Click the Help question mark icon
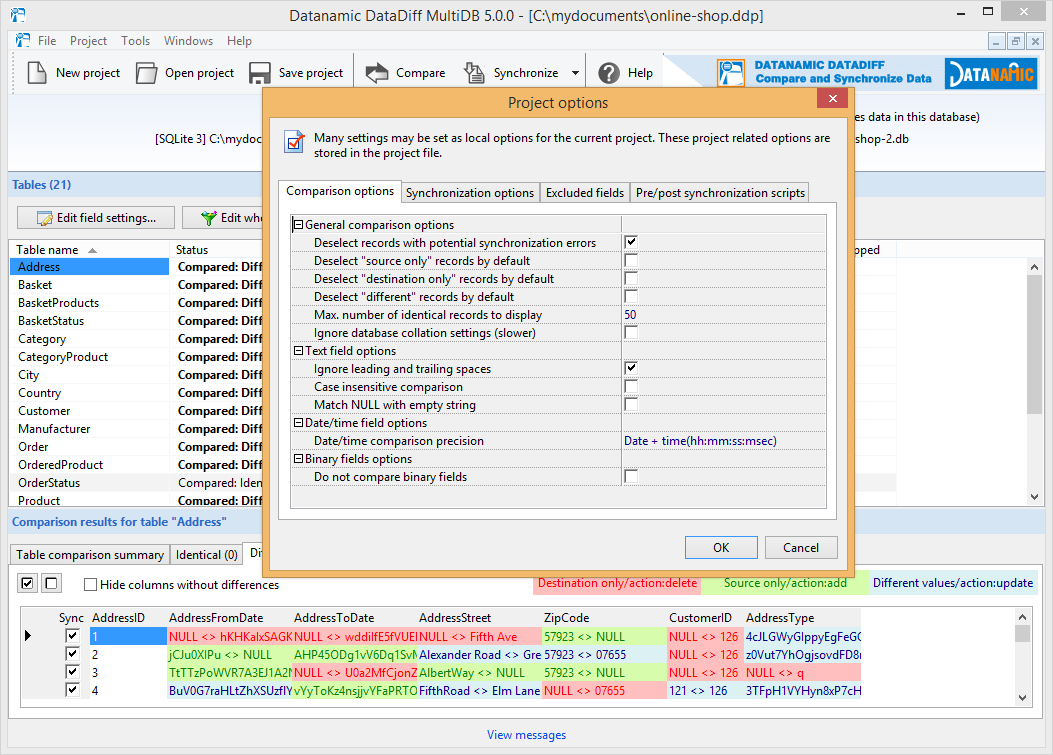1053x755 pixels. click(x=609, y=73)
